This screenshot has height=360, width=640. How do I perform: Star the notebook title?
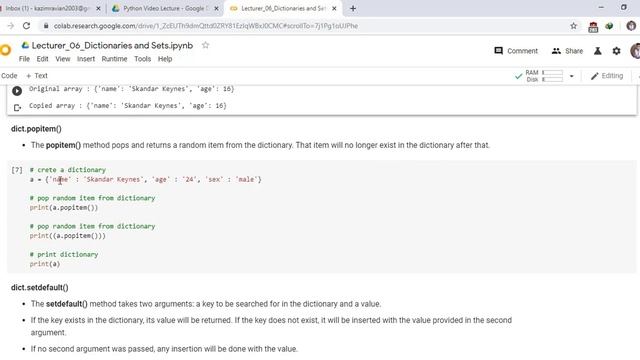click(x=205, y=45)
